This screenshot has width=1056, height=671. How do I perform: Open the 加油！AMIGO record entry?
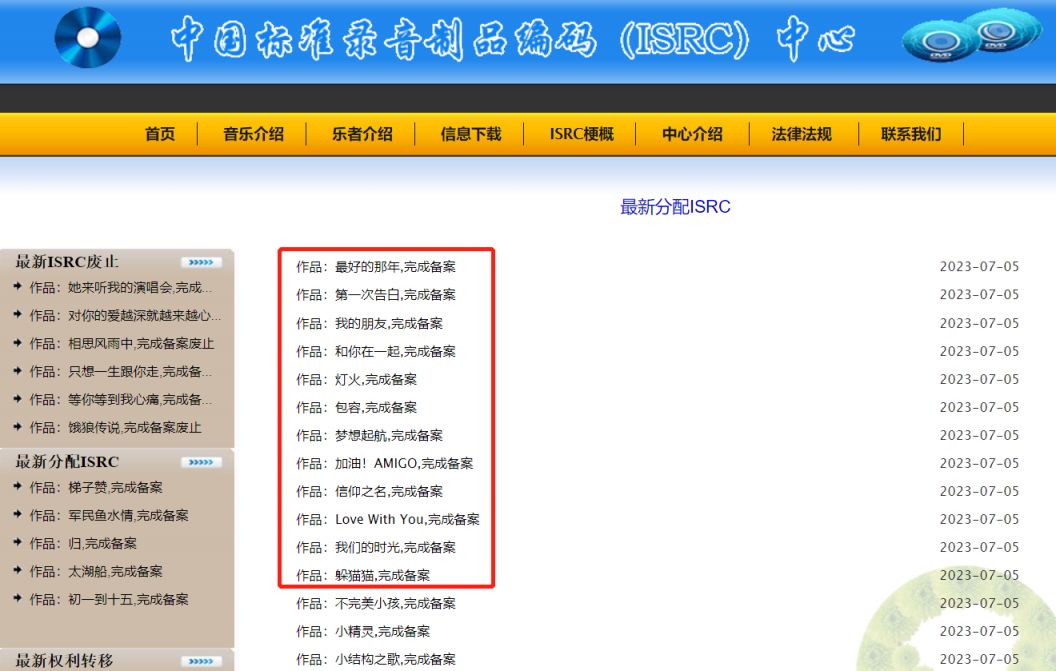385,463
